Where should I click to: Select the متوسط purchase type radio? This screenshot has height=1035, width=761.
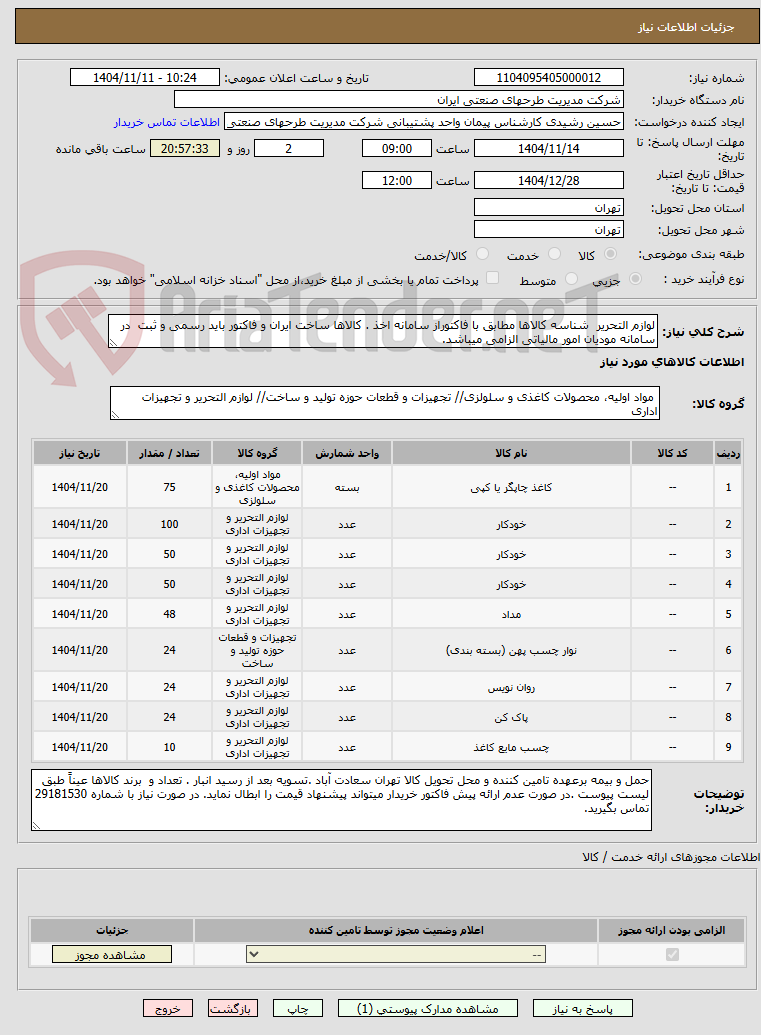[572, 279]
